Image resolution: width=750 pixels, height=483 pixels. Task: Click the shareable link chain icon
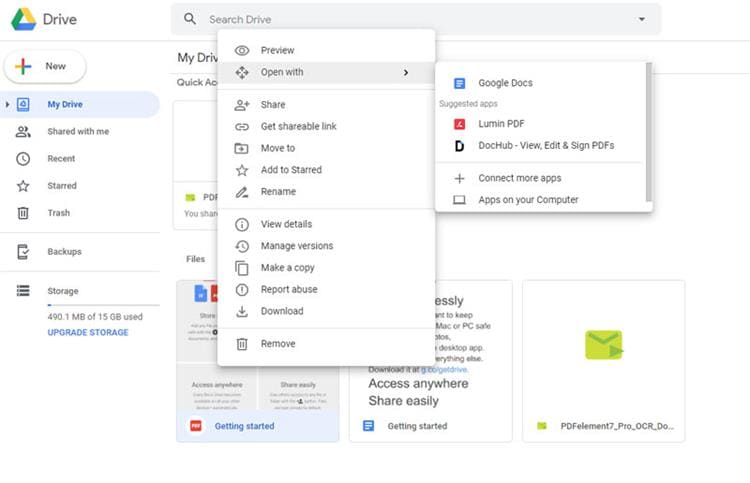242,127
